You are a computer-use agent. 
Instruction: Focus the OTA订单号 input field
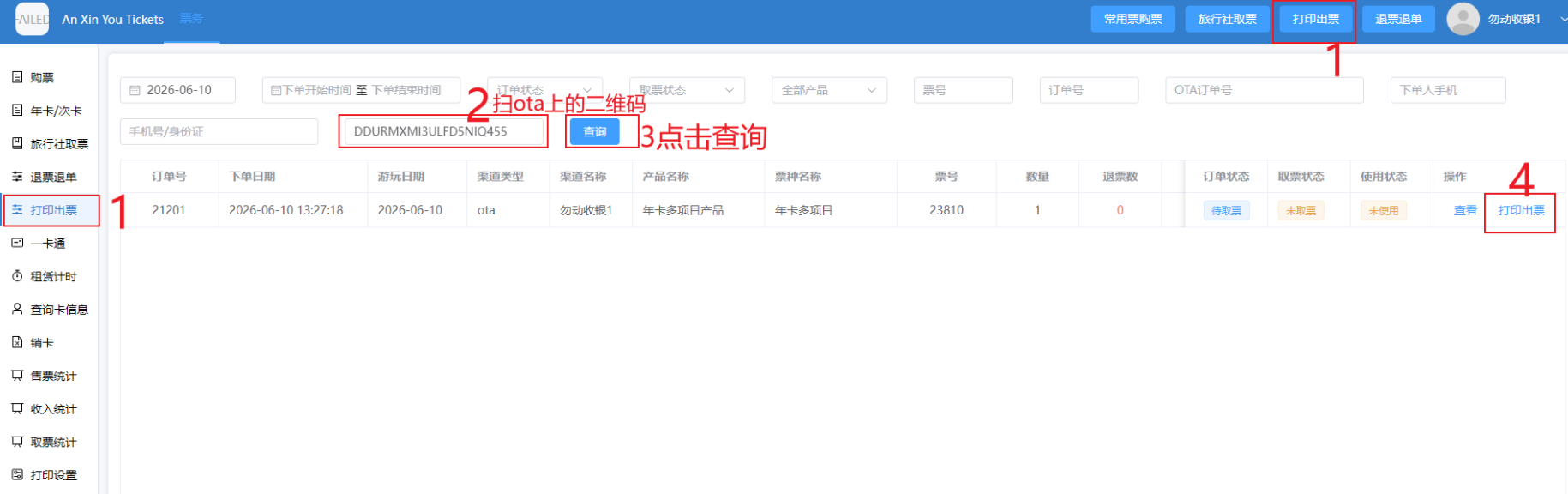click(x=1264, y=90)
